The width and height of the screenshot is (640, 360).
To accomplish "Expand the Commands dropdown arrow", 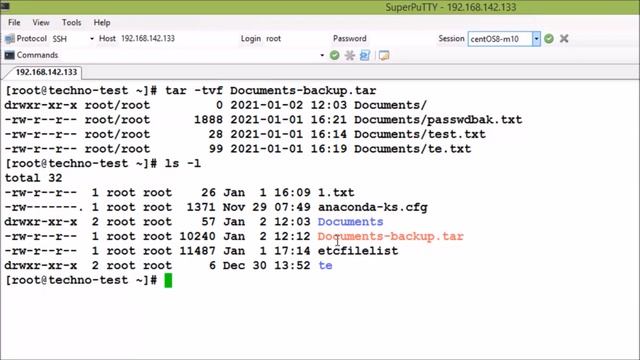I will pyautogui.click(x=322, y=55).
